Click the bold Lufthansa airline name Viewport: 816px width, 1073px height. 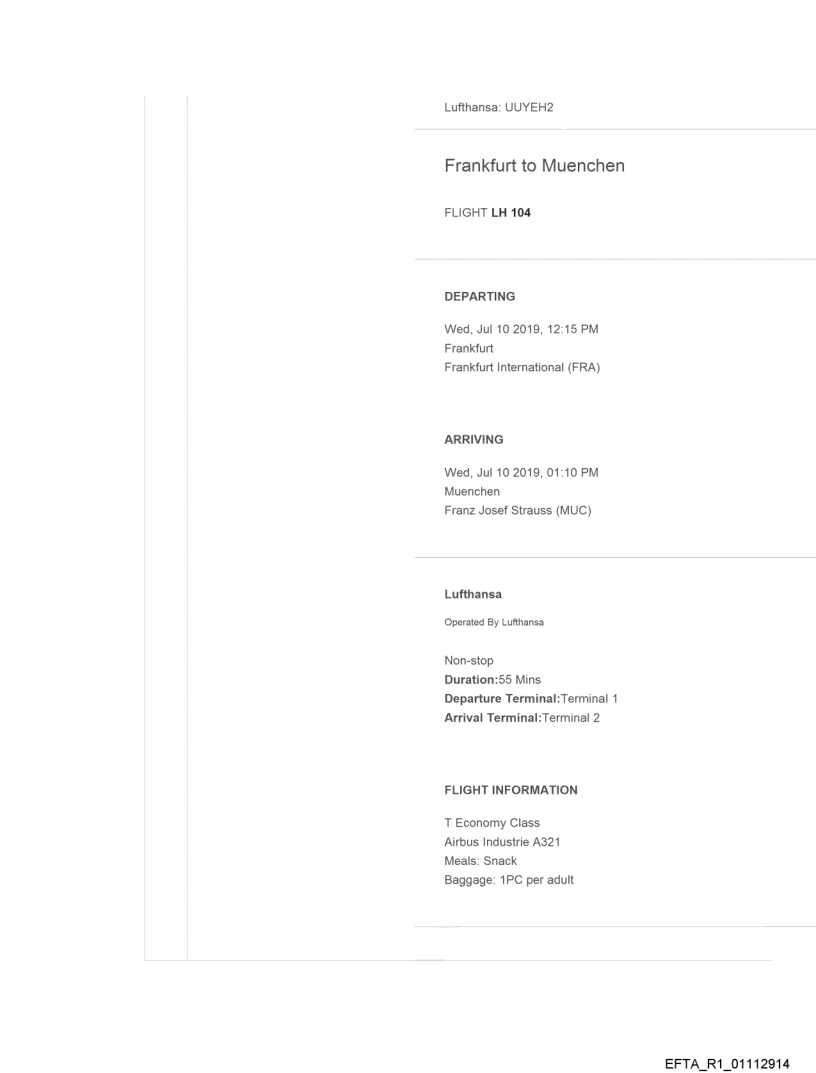coord(473,594)
